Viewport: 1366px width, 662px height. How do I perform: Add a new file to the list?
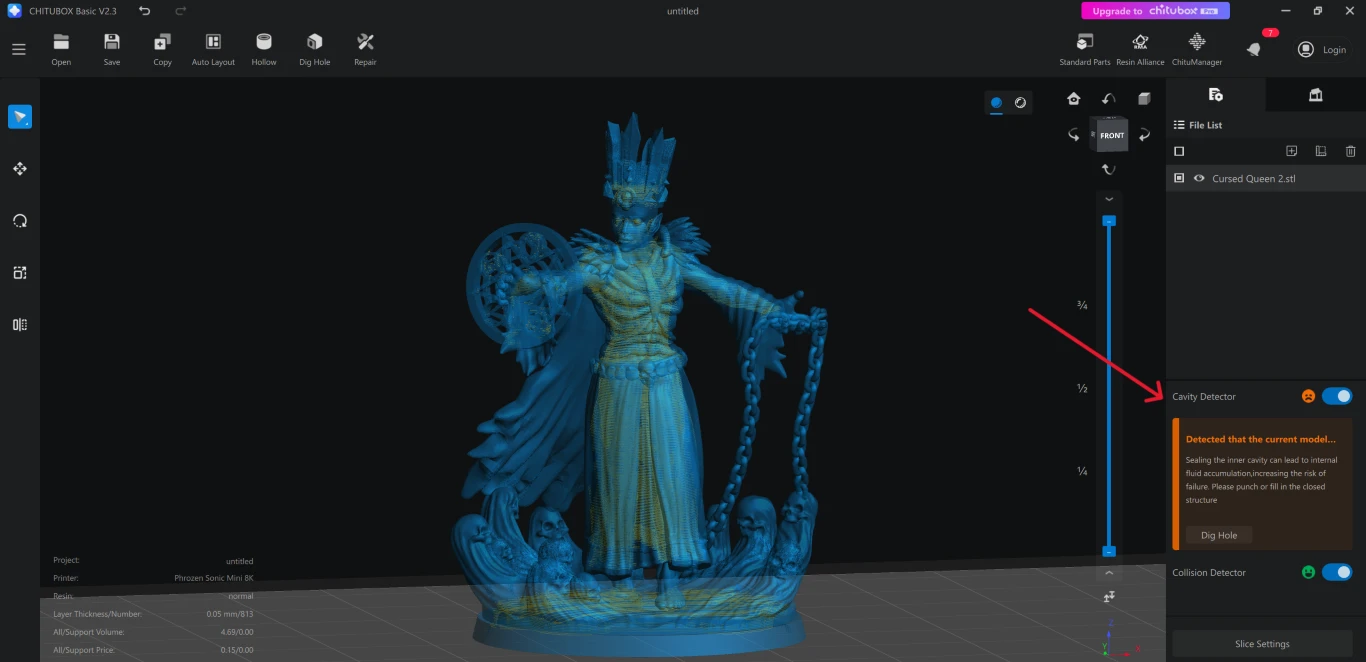coord(1292,151)
